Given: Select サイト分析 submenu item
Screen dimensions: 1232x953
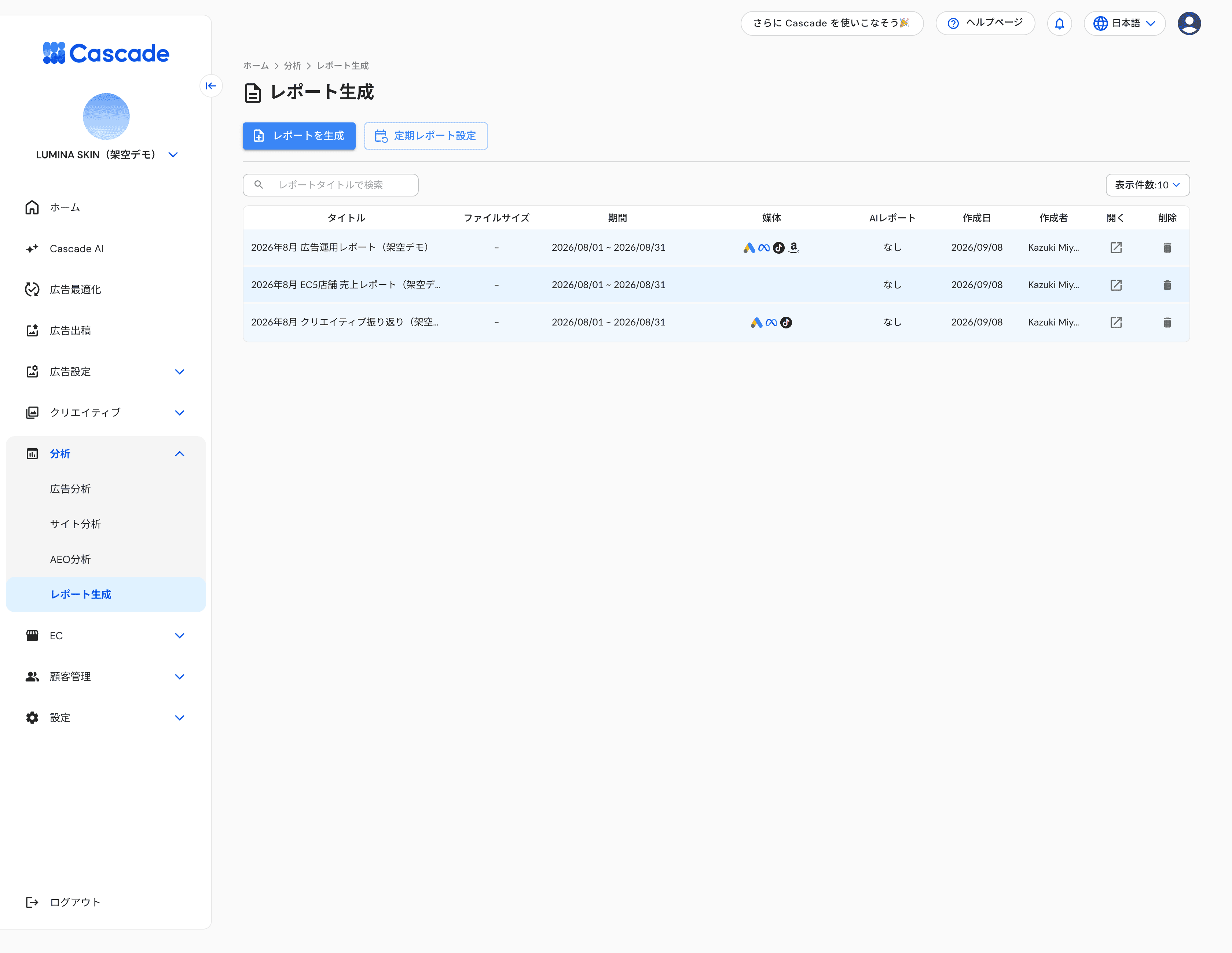Looking at the screenshot, I should (106, 524).
